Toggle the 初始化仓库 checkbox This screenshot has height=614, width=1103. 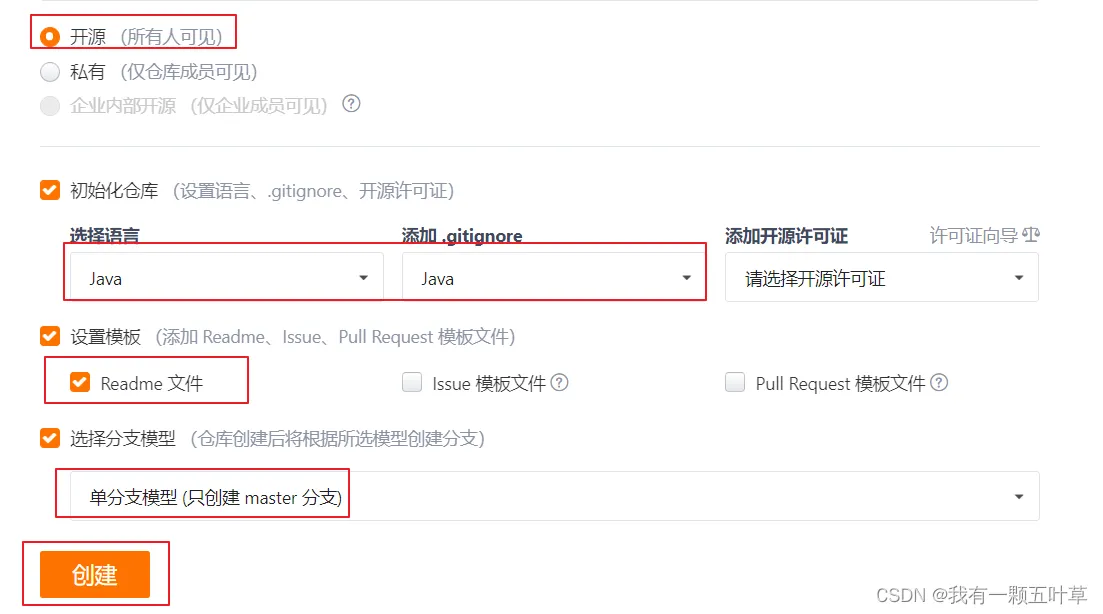(50, 190)
